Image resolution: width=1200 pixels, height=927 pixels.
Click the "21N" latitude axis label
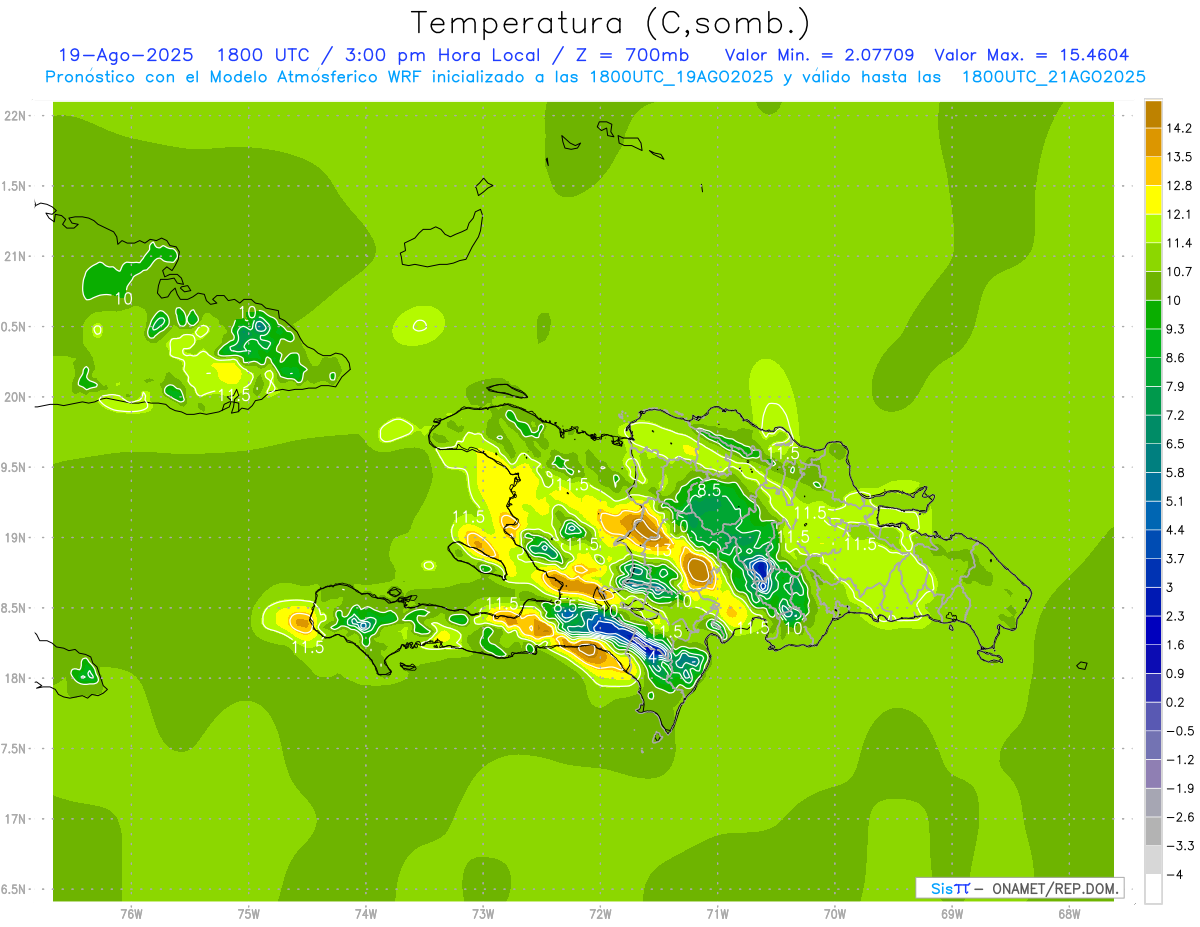pos(17,256)
